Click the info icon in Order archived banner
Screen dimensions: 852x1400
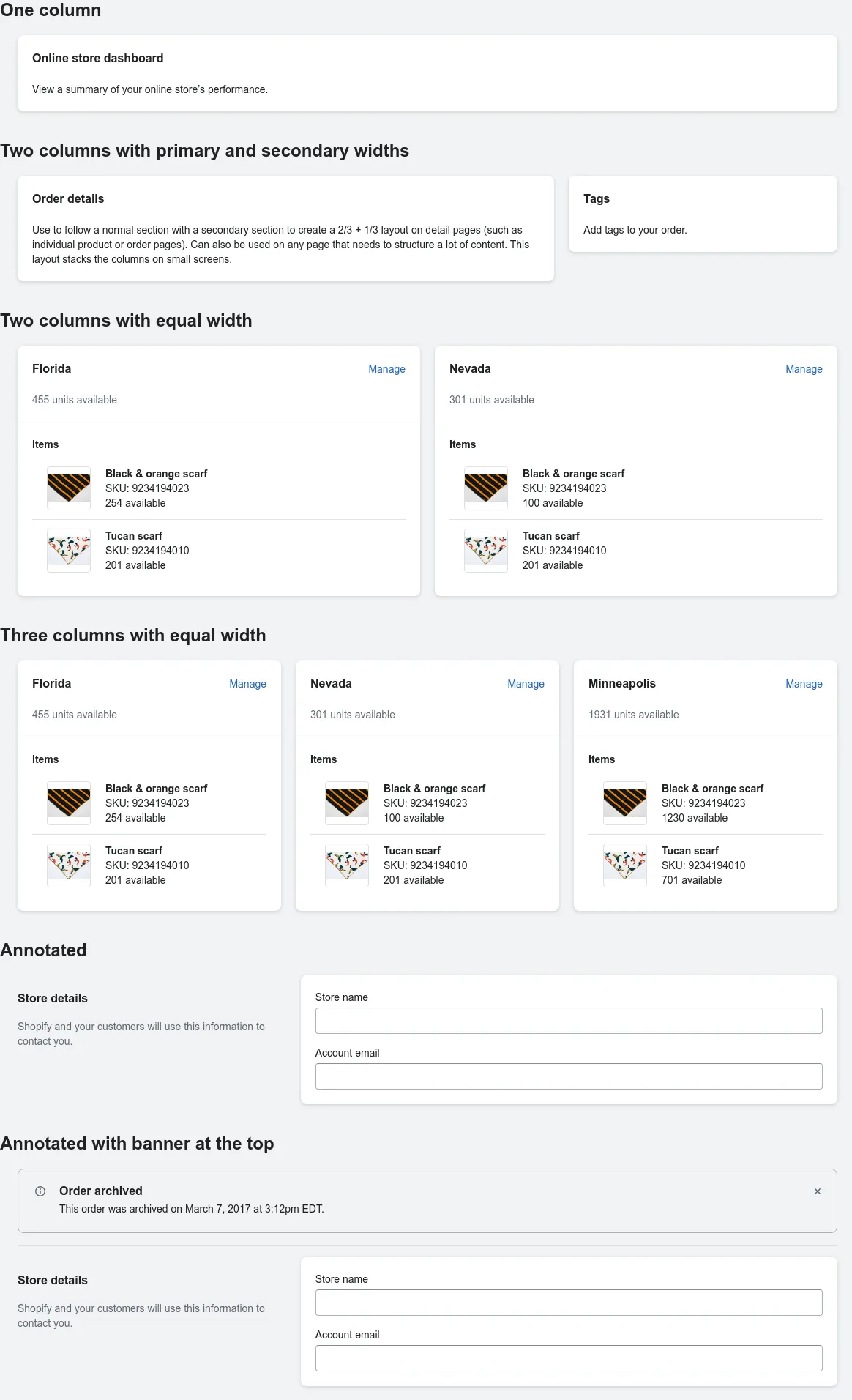[x=40, y=1191]
